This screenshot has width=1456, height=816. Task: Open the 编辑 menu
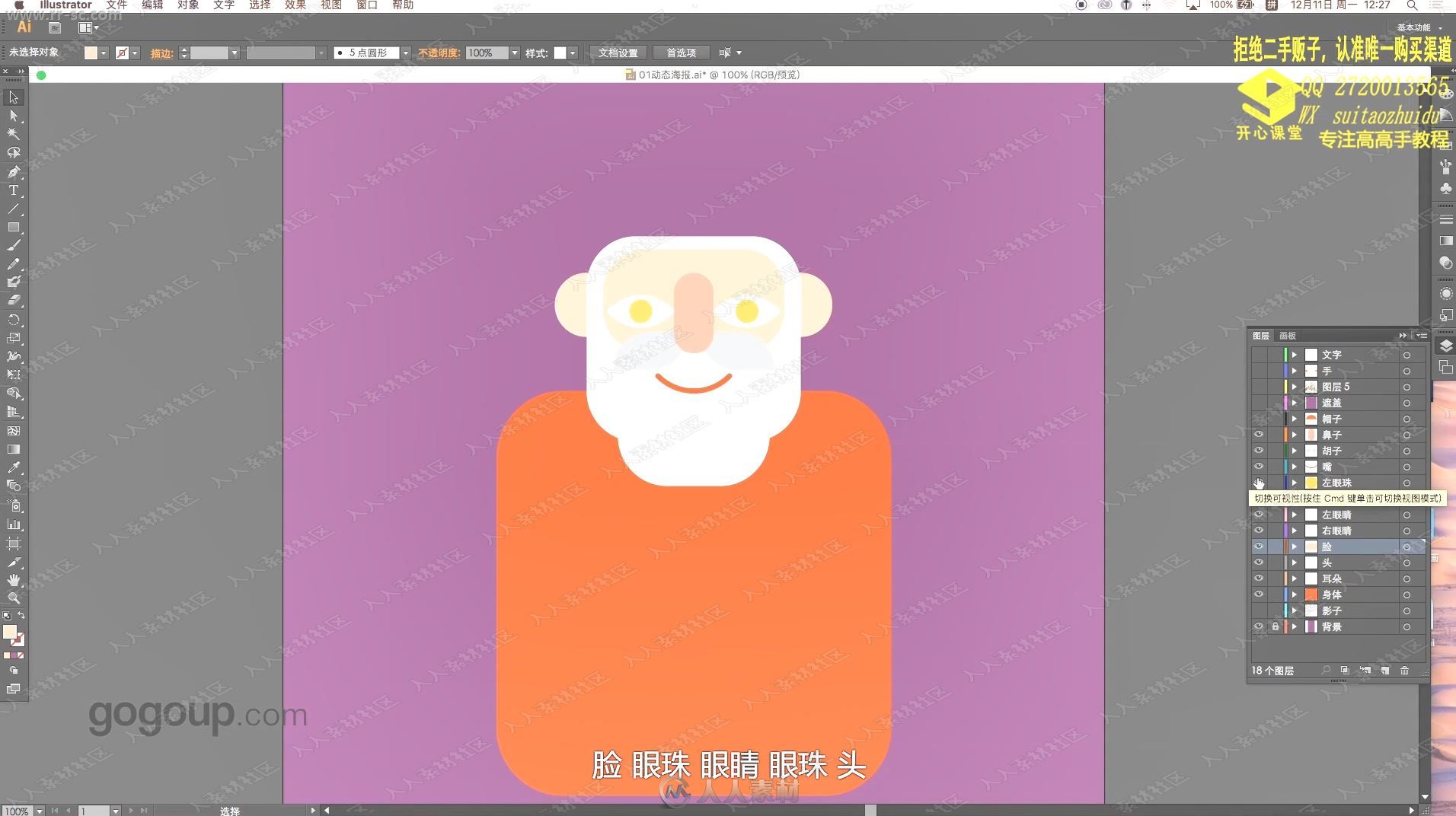pyautogui.click(x=152, y=5)
